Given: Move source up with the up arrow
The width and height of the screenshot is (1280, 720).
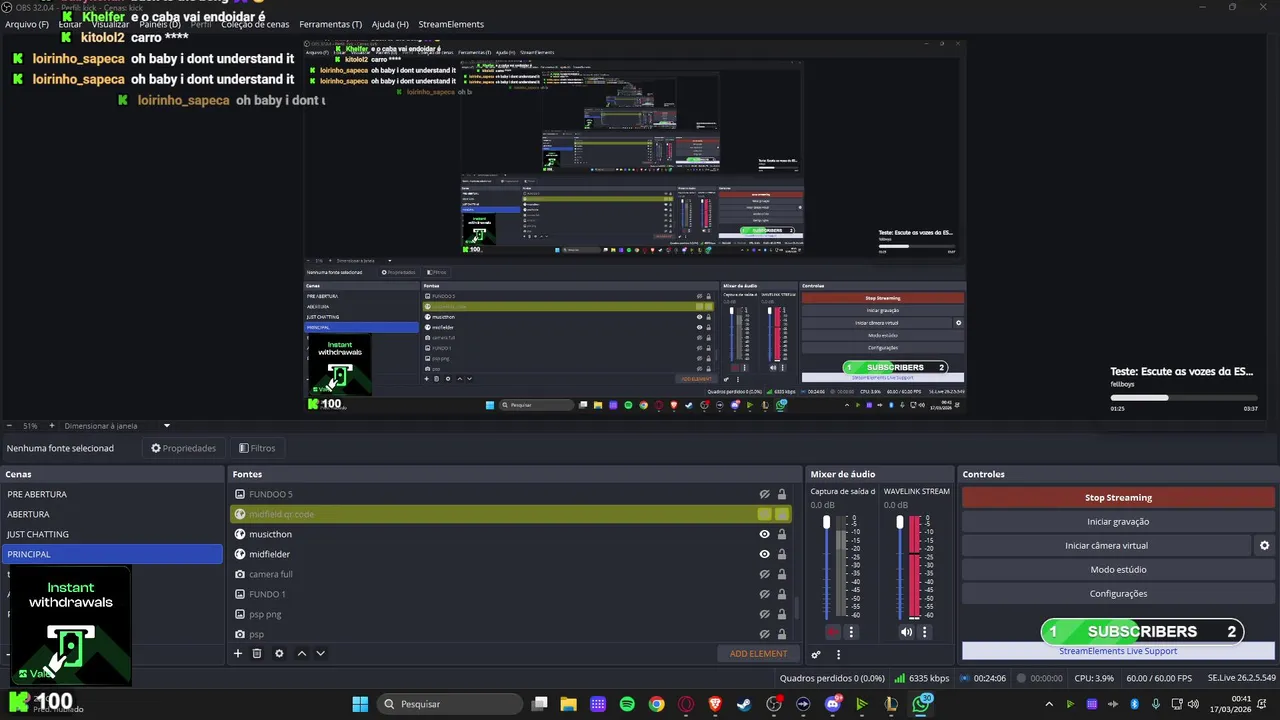Looking at the screenshot, I should pyautogui.click(x=301, y=653).
